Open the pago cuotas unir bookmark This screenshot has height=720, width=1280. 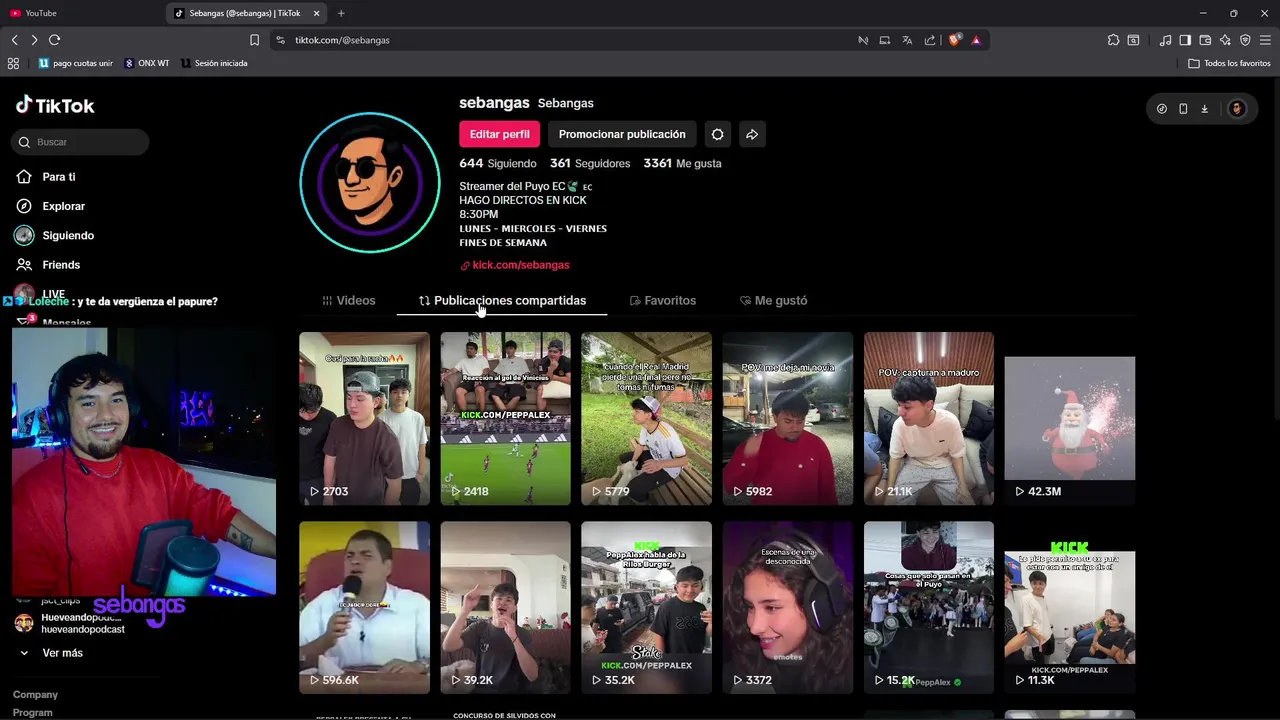pyautogui.click(x=76, y=63)
